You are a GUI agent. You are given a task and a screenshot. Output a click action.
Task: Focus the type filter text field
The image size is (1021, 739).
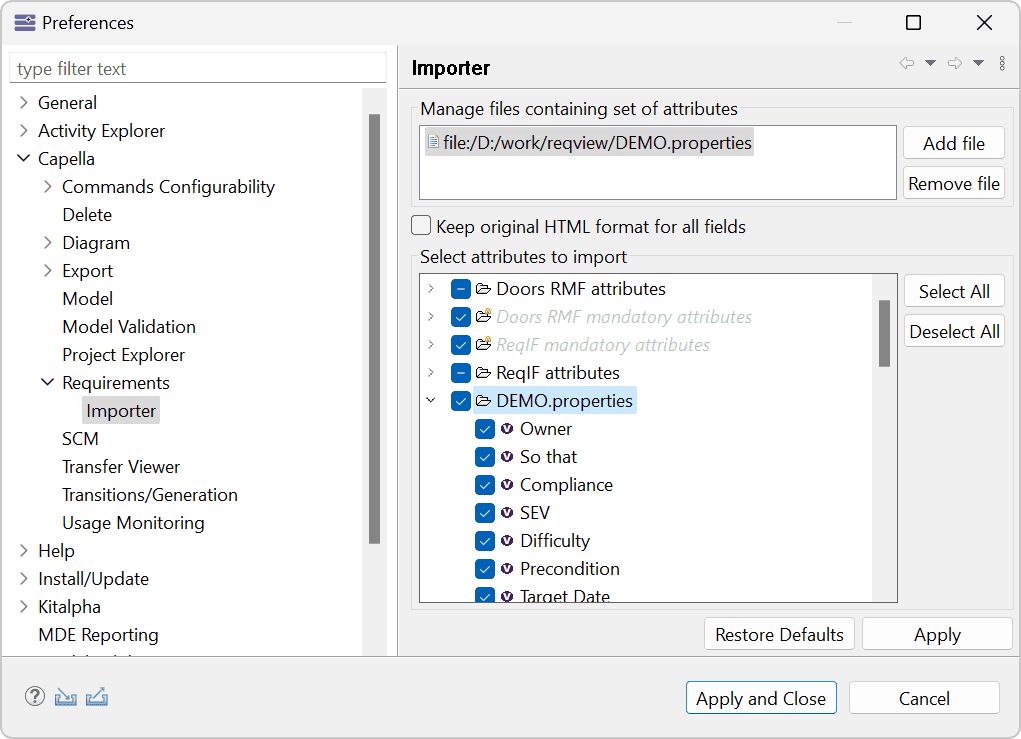[198, 68]
